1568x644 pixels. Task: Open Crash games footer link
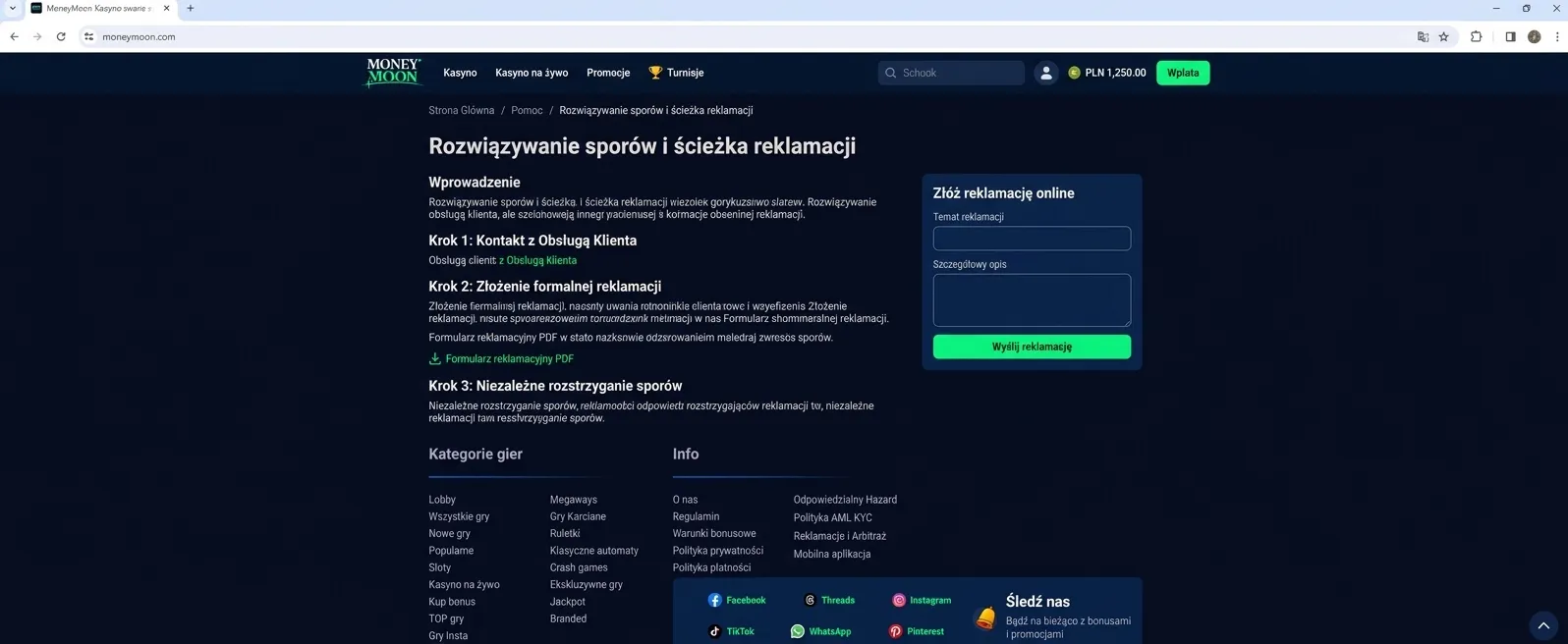tap(579, 567)
